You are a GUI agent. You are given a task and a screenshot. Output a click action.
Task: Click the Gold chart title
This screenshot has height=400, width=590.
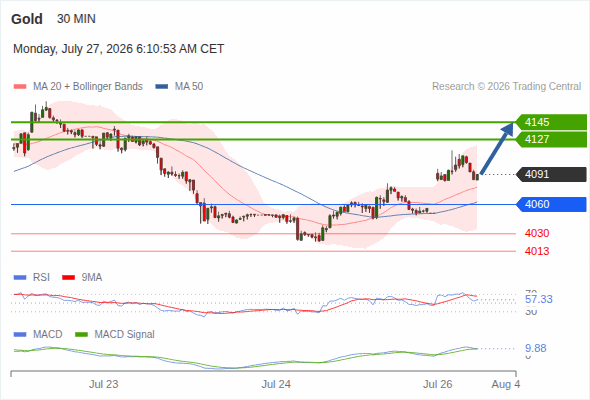point(27,19)
